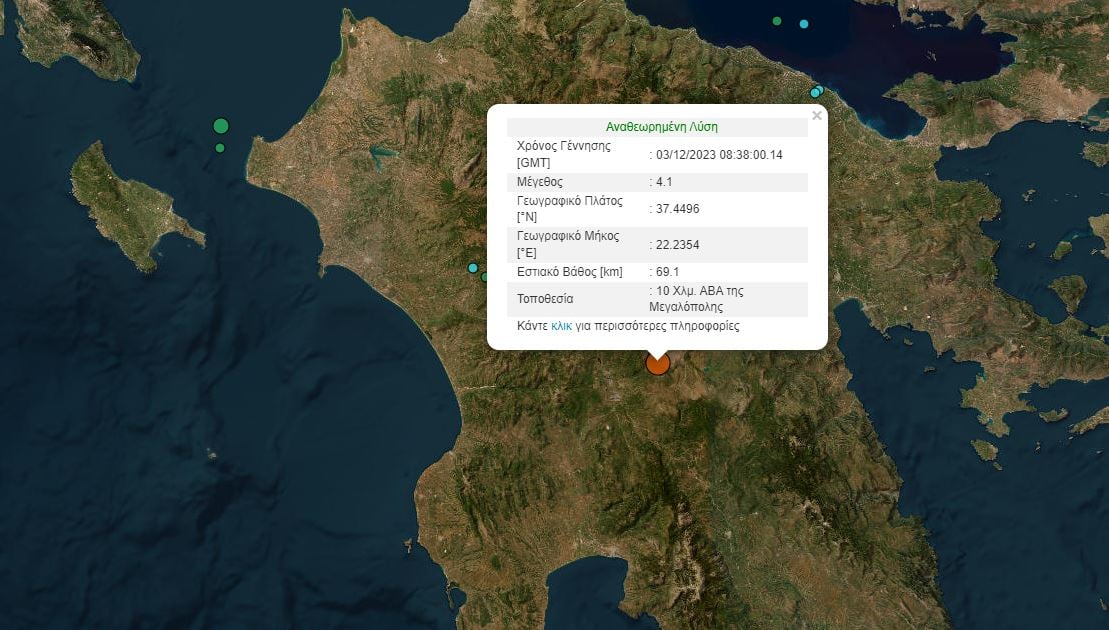Select the small green marker below large one
This screenshot has width=1109, height=630.
(220, 148)
